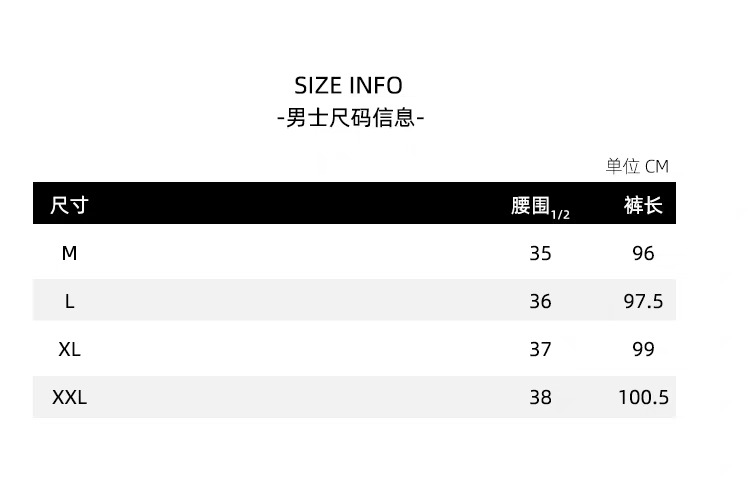This screenshot has width=750, height=502.
Task: Select the L size label
Action: point(69,301)
